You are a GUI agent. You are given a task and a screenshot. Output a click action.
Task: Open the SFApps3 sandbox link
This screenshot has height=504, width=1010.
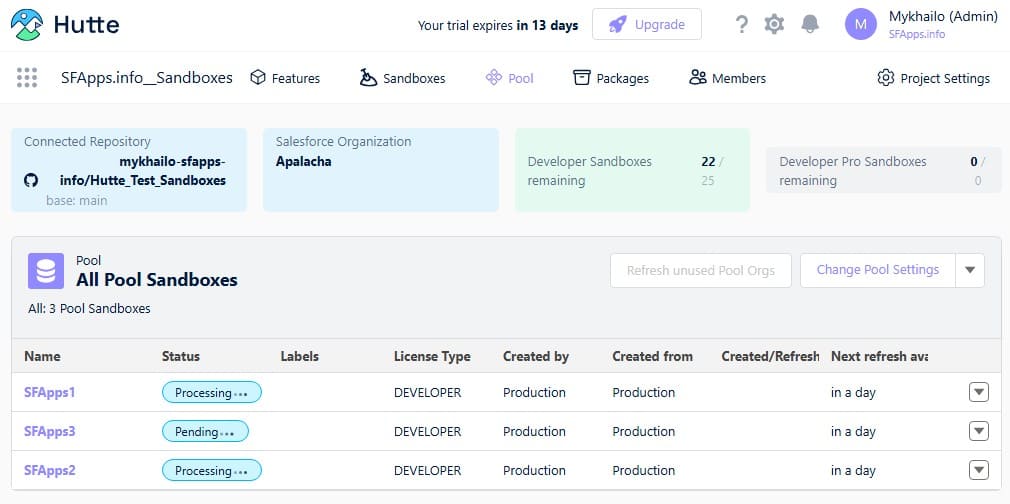(50, 431)
